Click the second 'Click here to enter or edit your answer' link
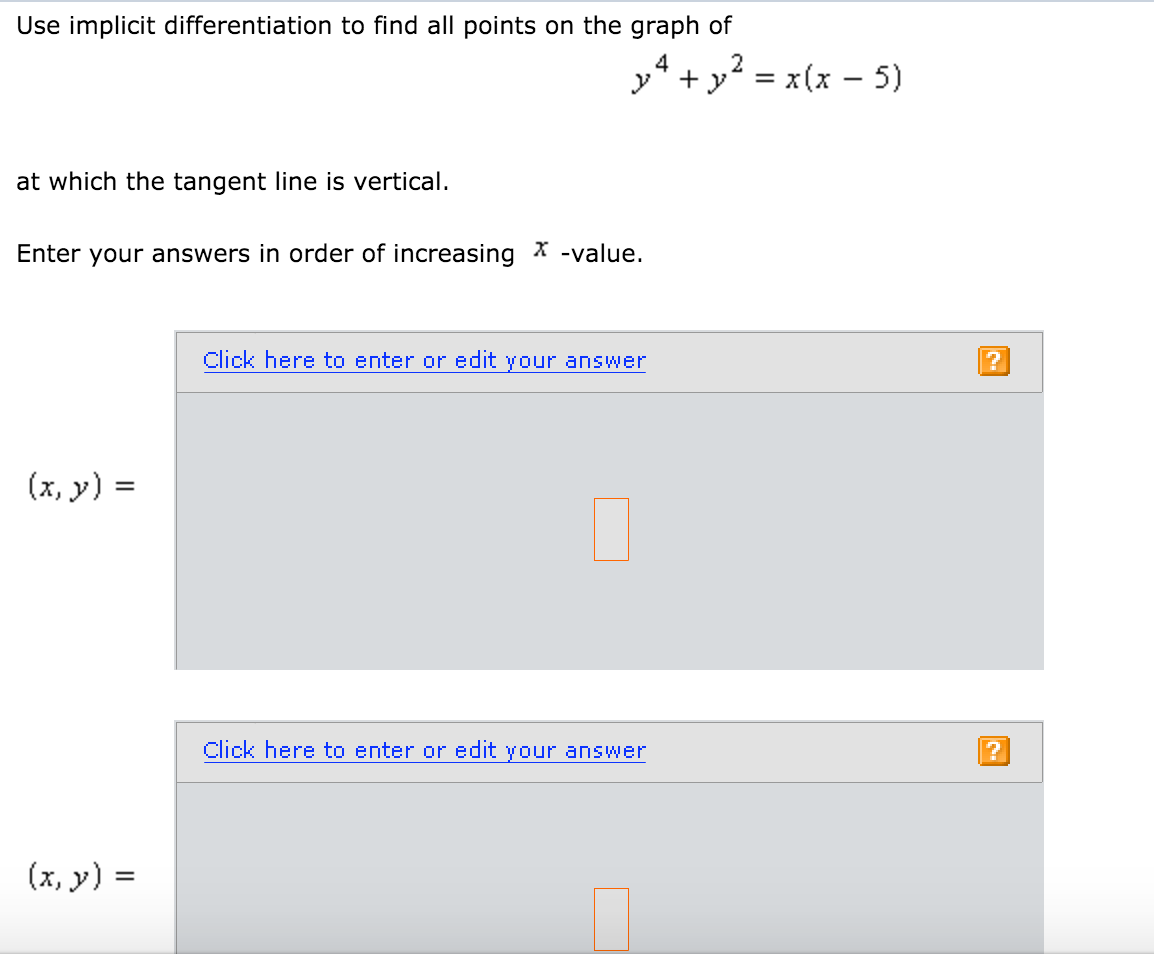 point(424,750)
